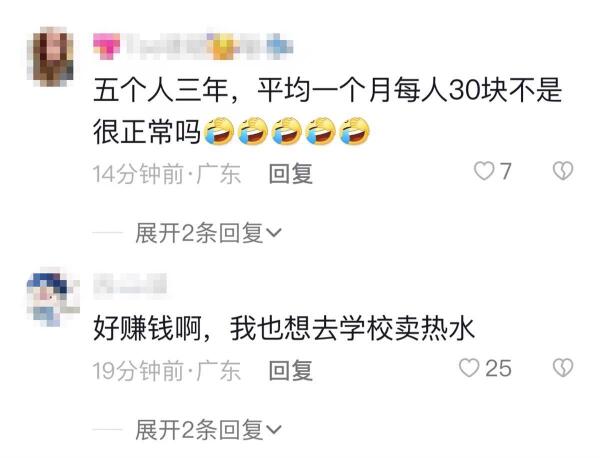
Task: Click the chevron after the second 展开2条回复
Action: (x=274, y=430)
